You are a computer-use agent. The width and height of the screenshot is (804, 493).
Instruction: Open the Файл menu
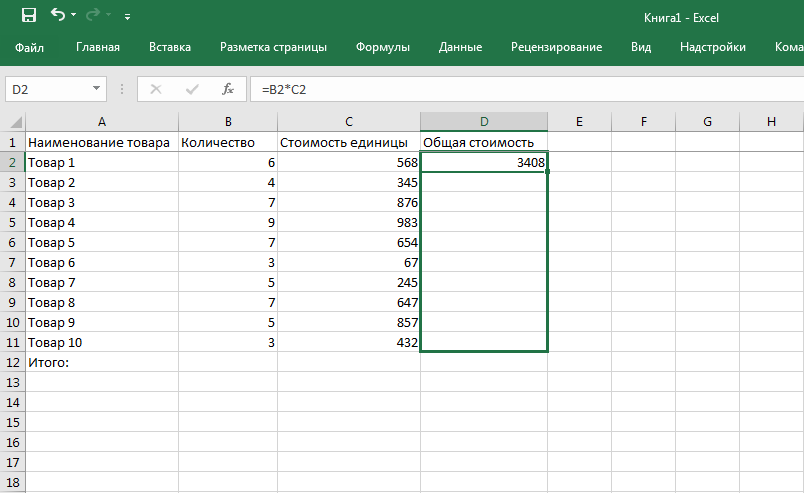[x=30, y=47]
